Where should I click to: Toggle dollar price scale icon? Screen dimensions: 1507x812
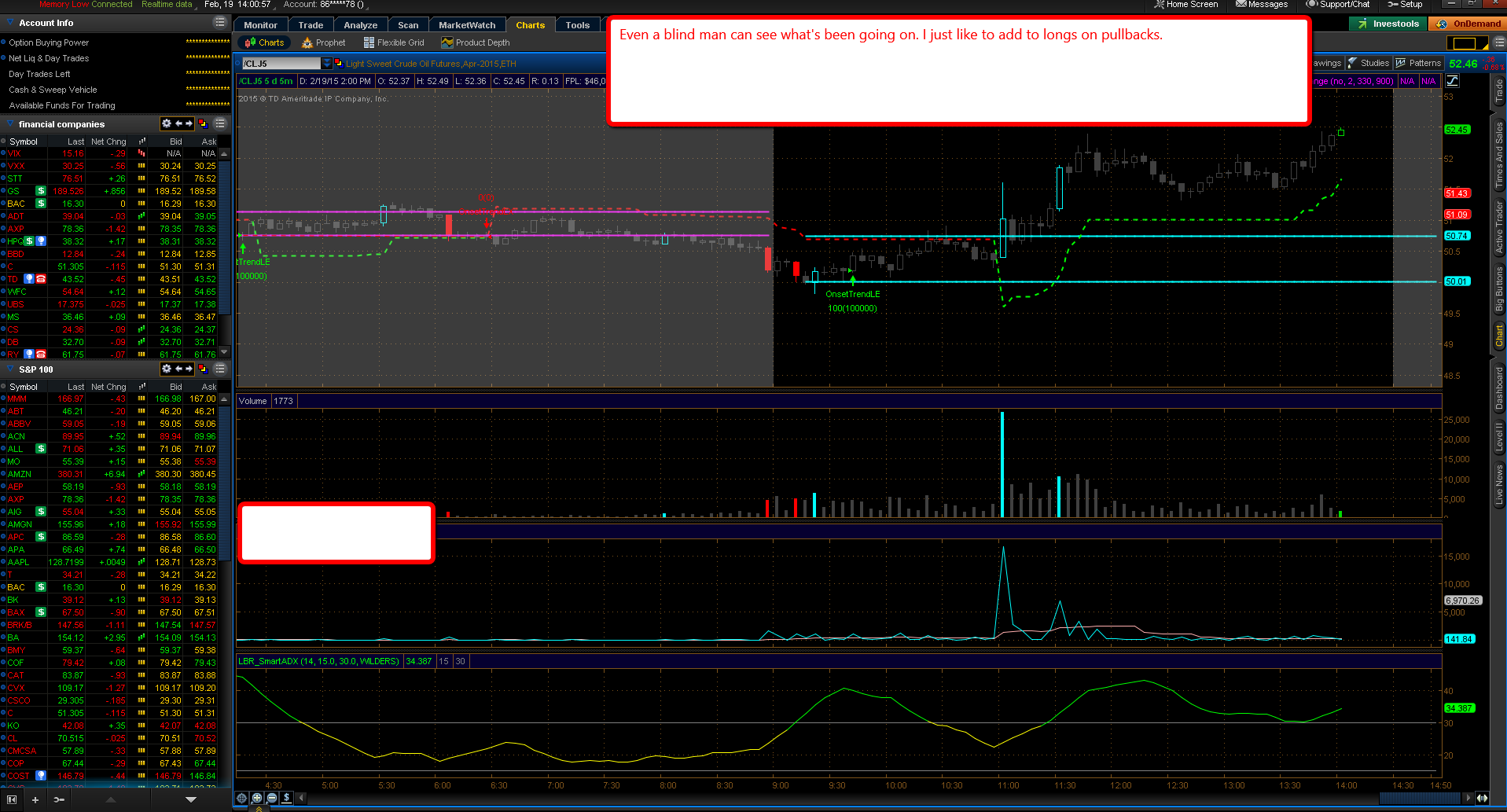[x=286, y=798]
